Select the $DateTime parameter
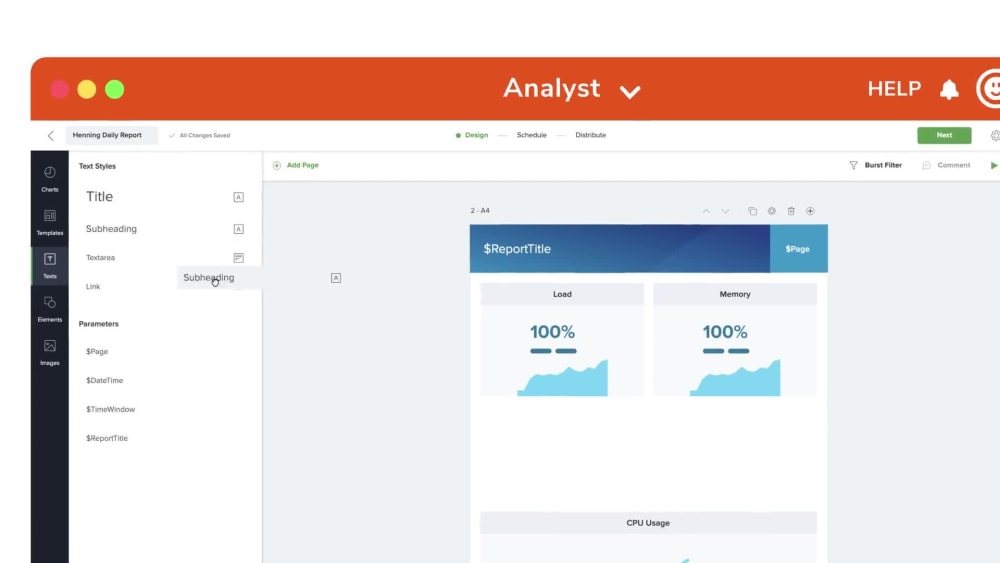 coord(105,380)
